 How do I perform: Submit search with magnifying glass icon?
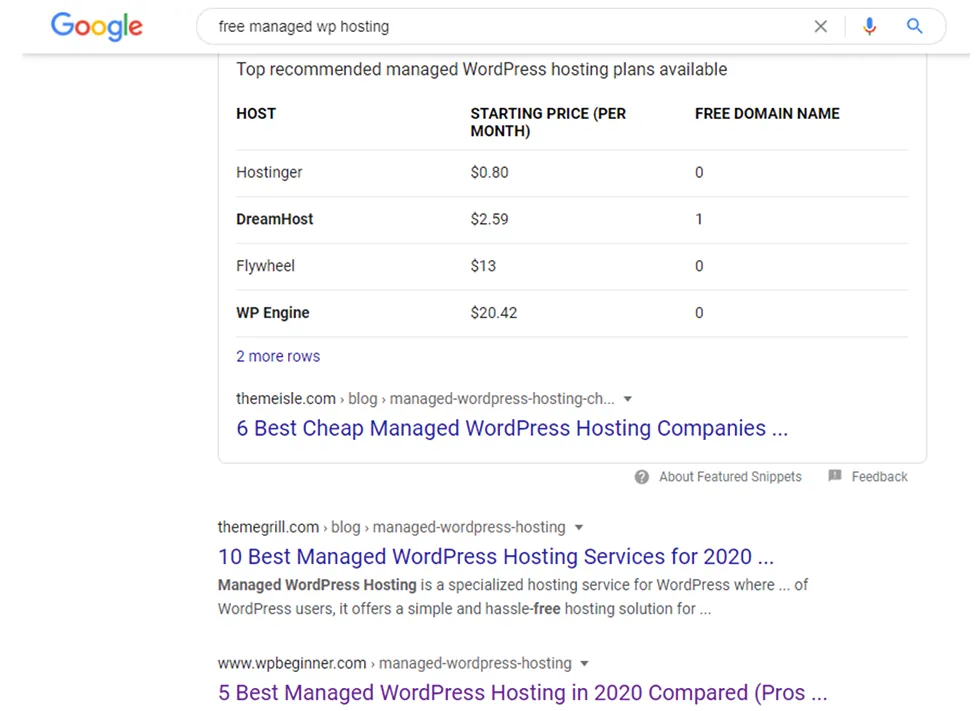pos(914,26)
